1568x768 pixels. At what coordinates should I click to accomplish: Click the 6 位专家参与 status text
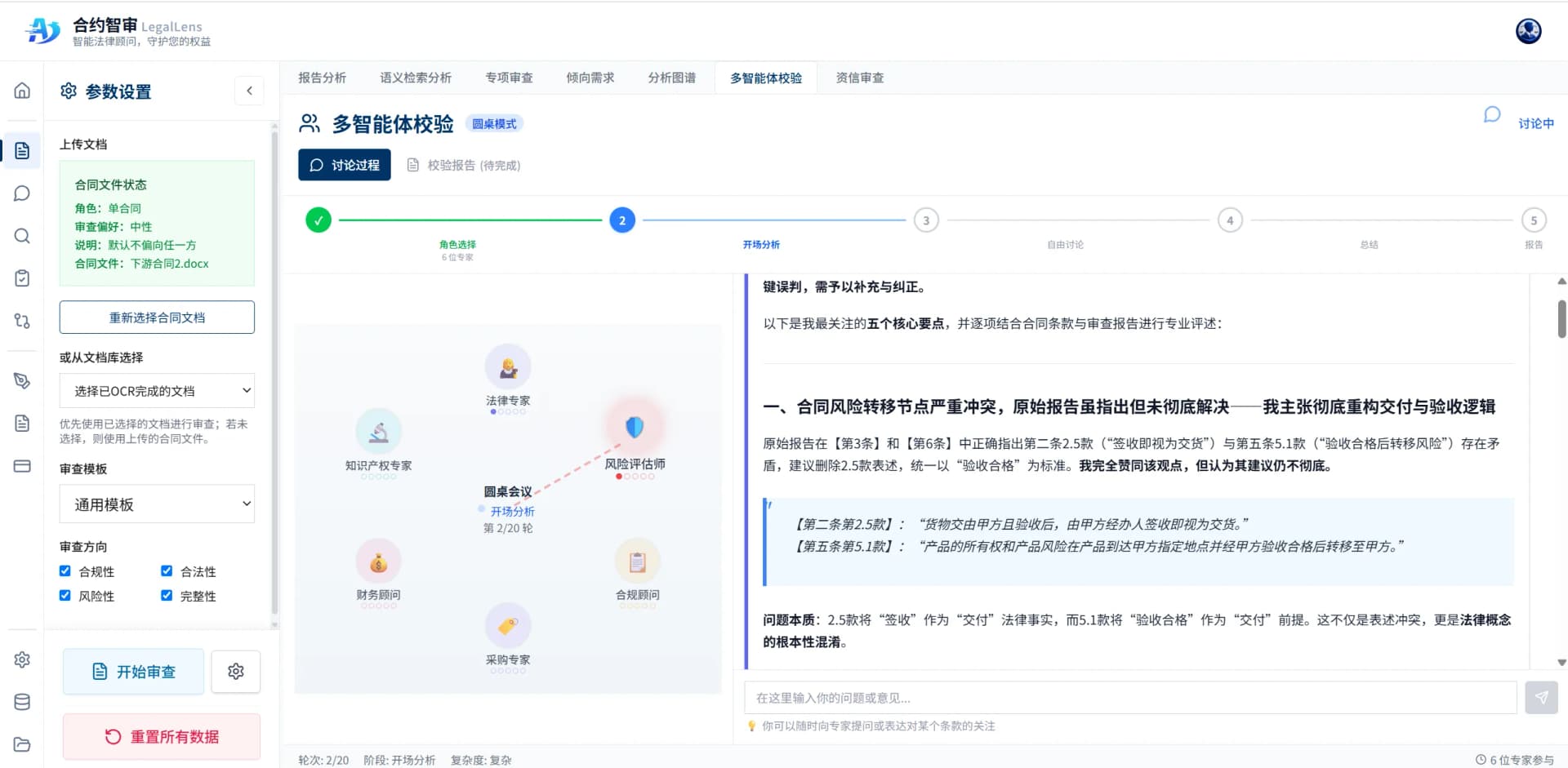1515,760
